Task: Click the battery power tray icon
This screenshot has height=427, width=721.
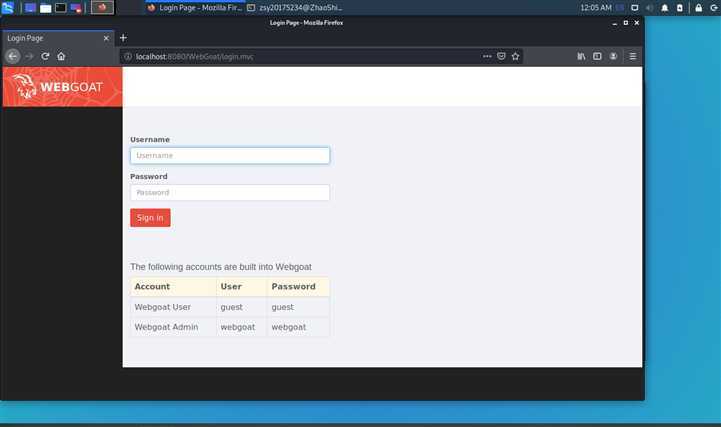Action: 680,8
